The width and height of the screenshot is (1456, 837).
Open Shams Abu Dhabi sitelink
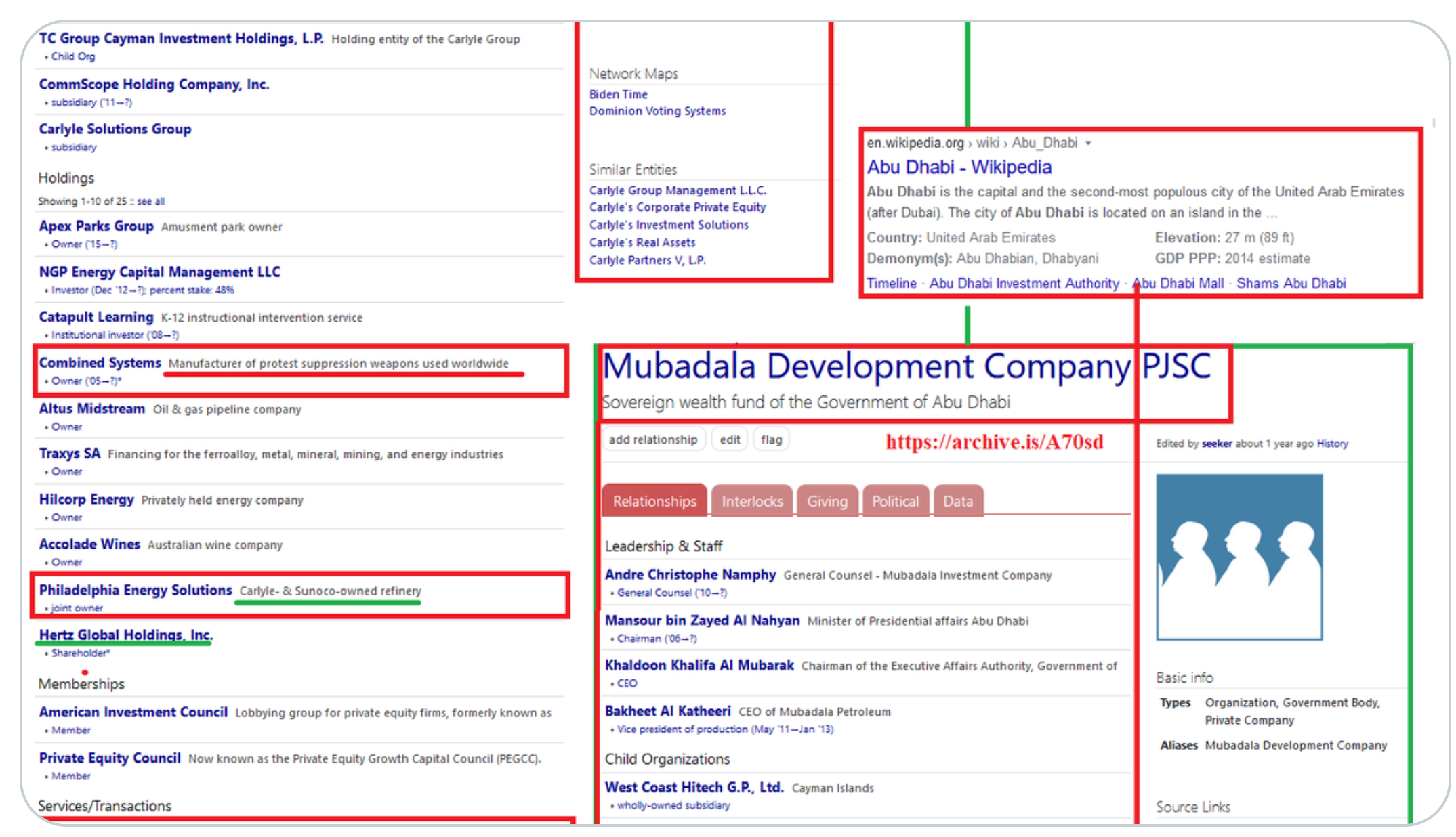[1291, 284]
